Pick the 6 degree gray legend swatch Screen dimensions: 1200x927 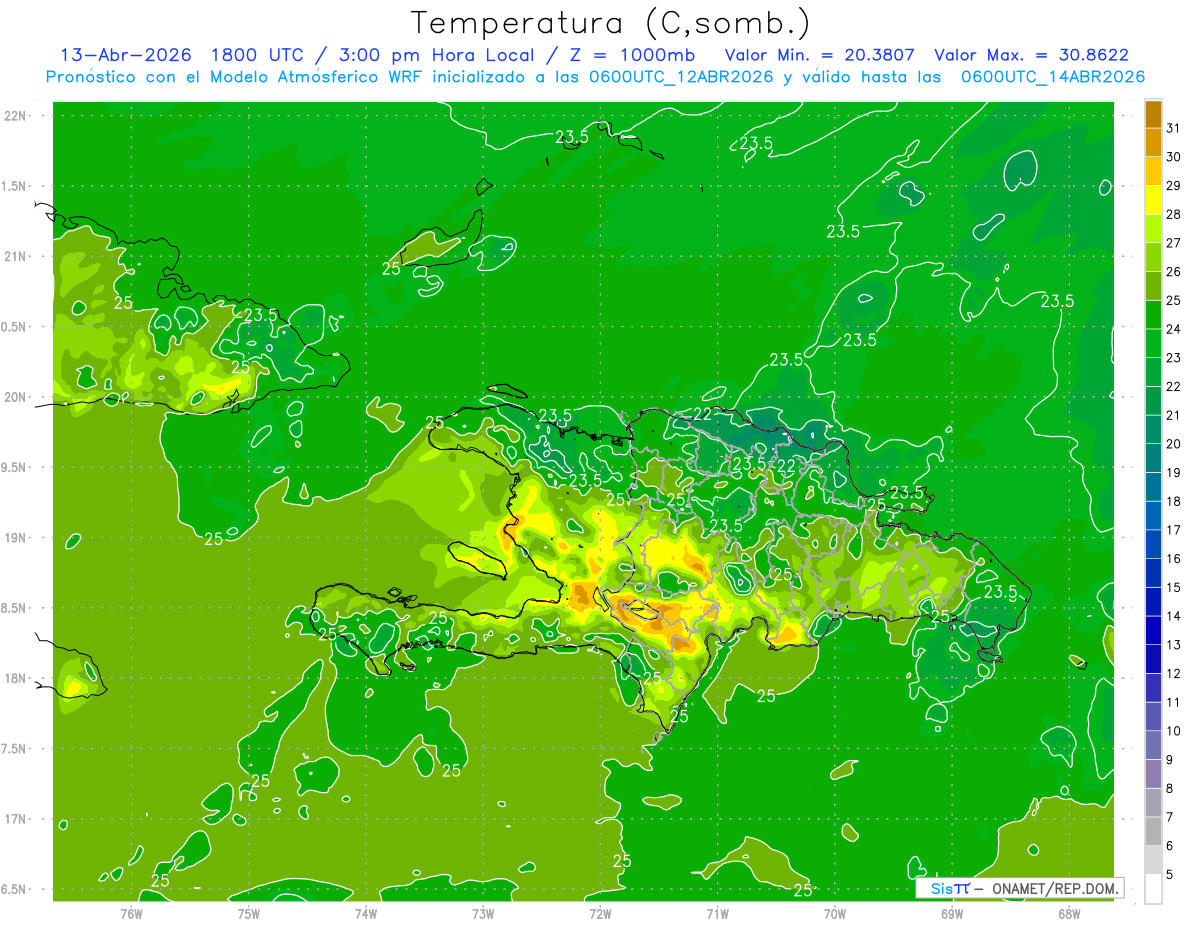(x=1153, y=831)
